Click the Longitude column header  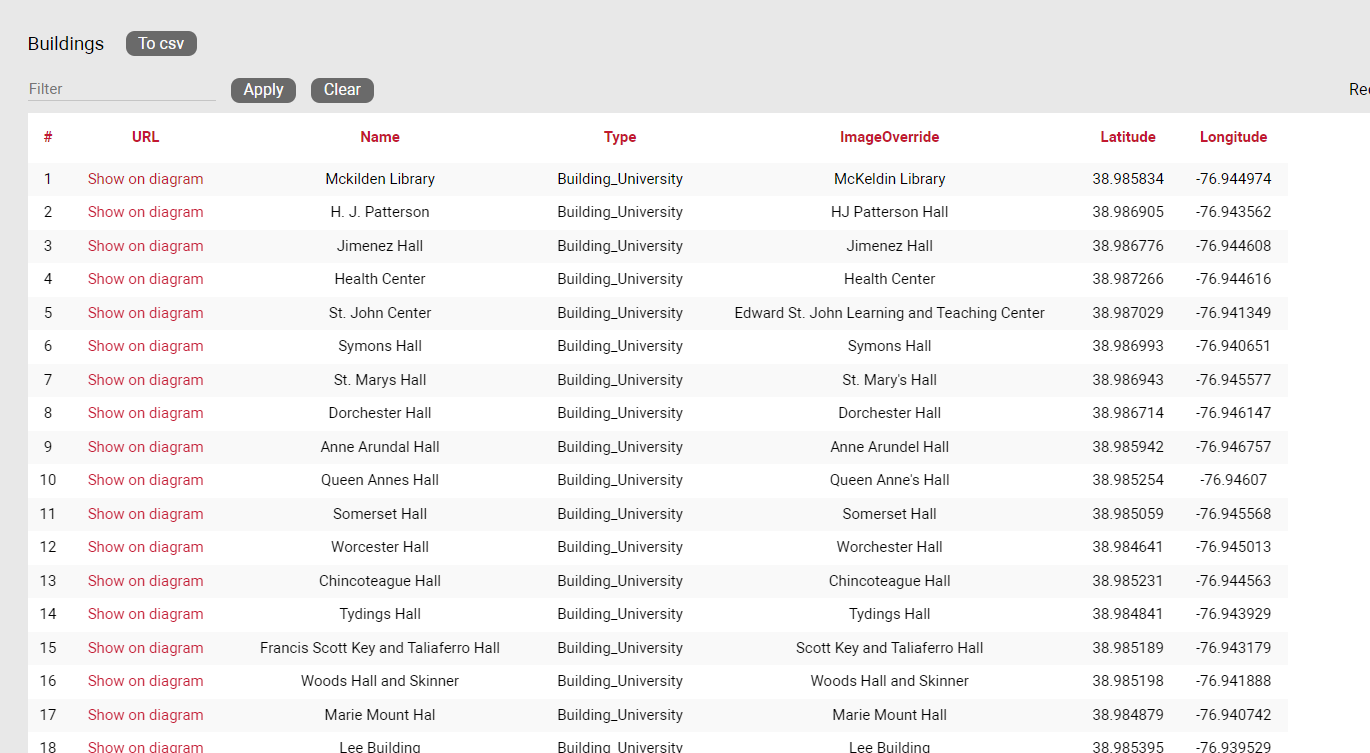(x=1233, y=137)
